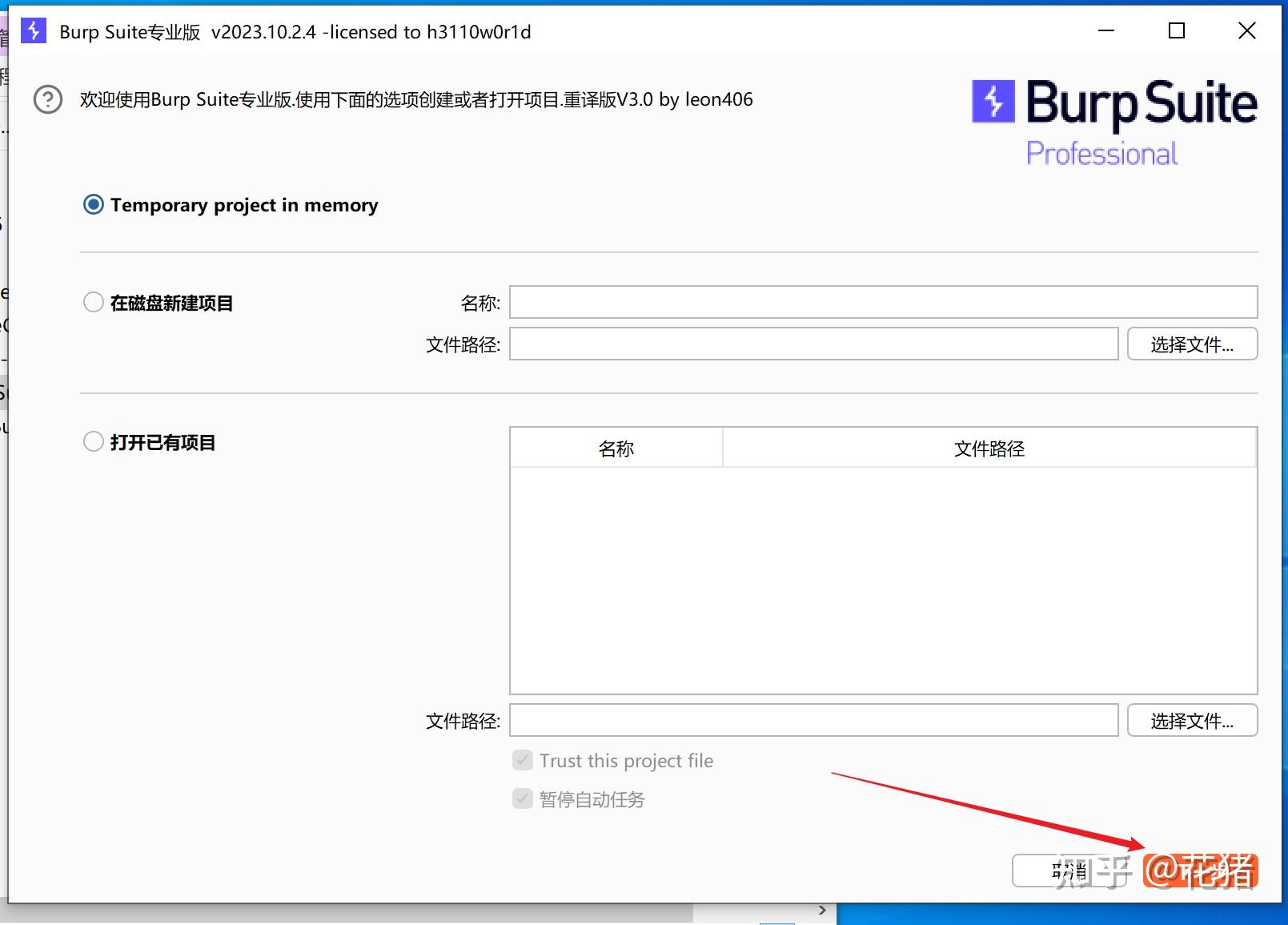
Task: Toggle Trust this project file checkbox
Action: click(523, 760)
